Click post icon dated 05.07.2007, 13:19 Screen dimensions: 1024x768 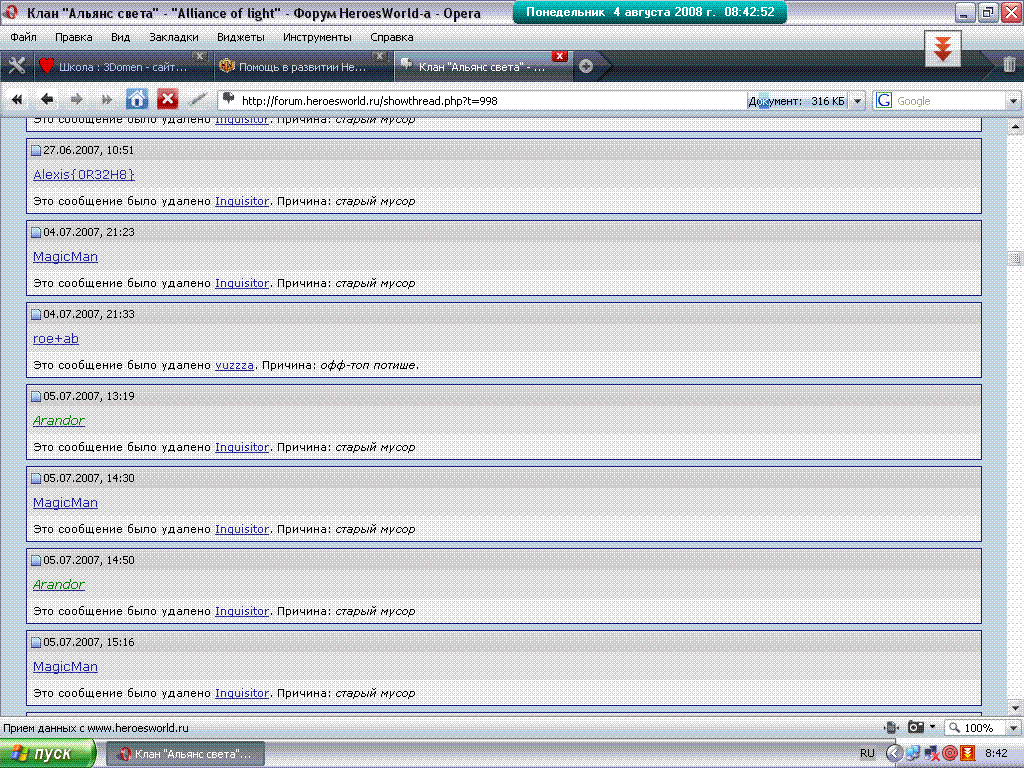(36, 396)
